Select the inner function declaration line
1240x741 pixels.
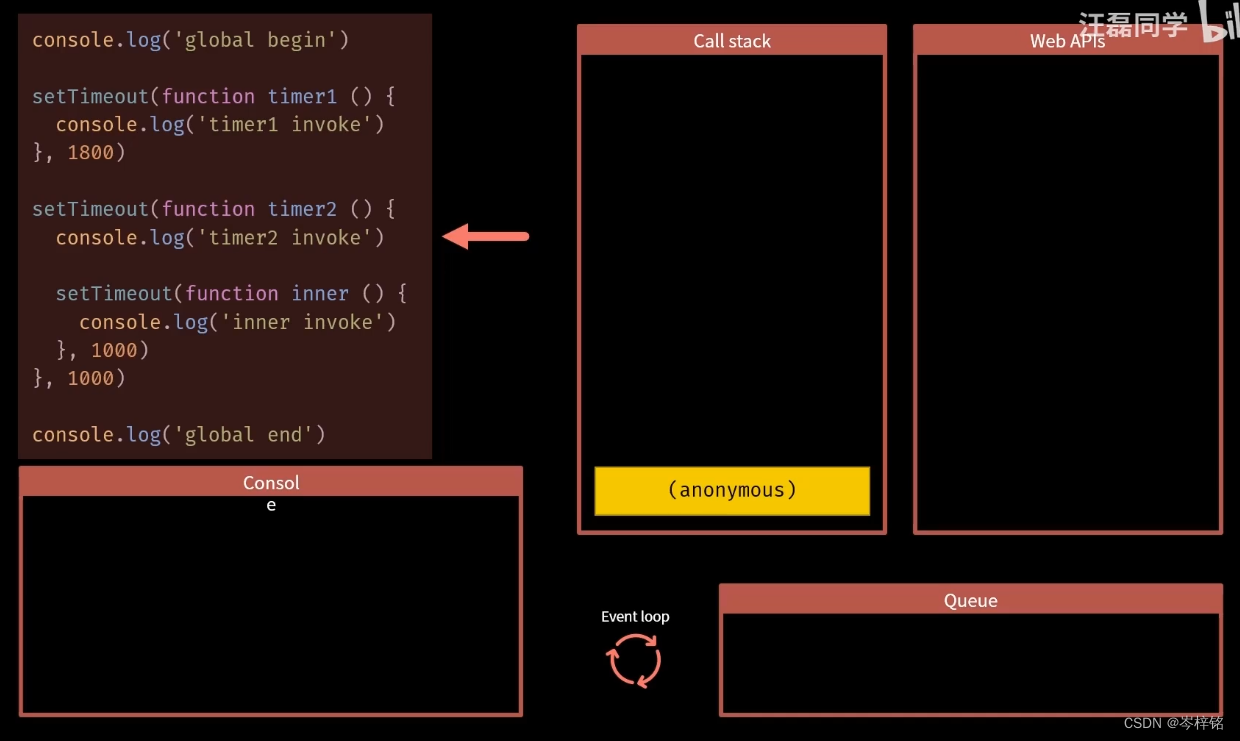230,293
